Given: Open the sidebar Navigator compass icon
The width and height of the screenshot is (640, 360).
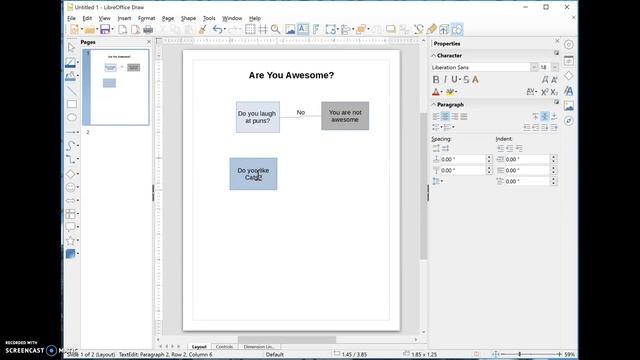Looking at the screenshot, I should (x=569, y=121).
